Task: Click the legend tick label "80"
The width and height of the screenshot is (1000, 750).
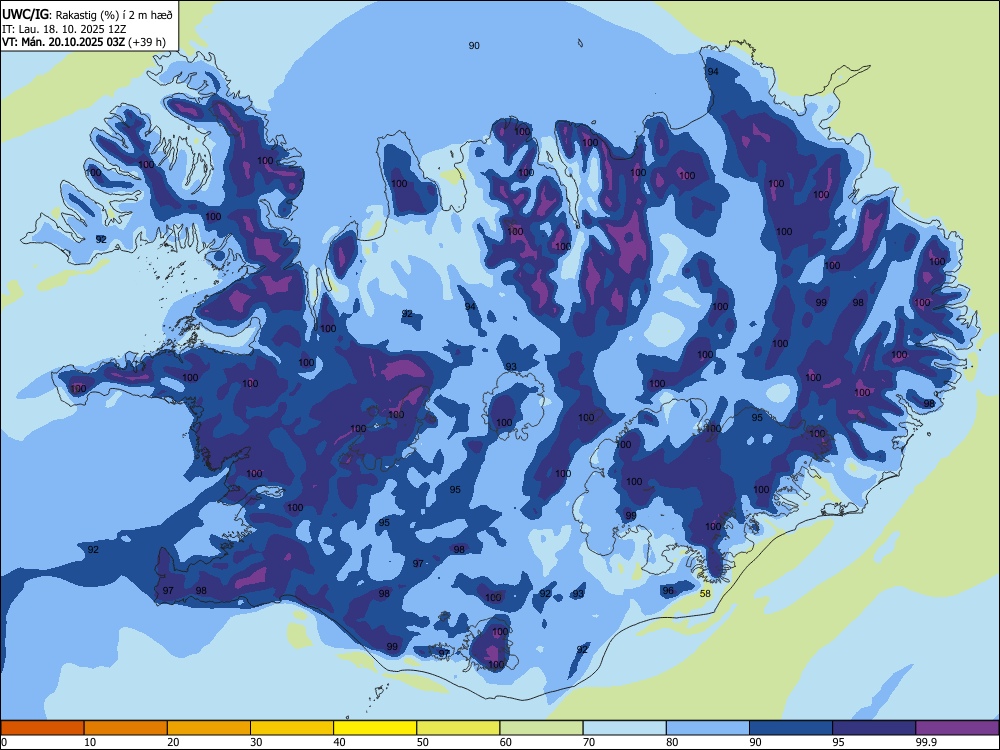Action: (672, 742)
